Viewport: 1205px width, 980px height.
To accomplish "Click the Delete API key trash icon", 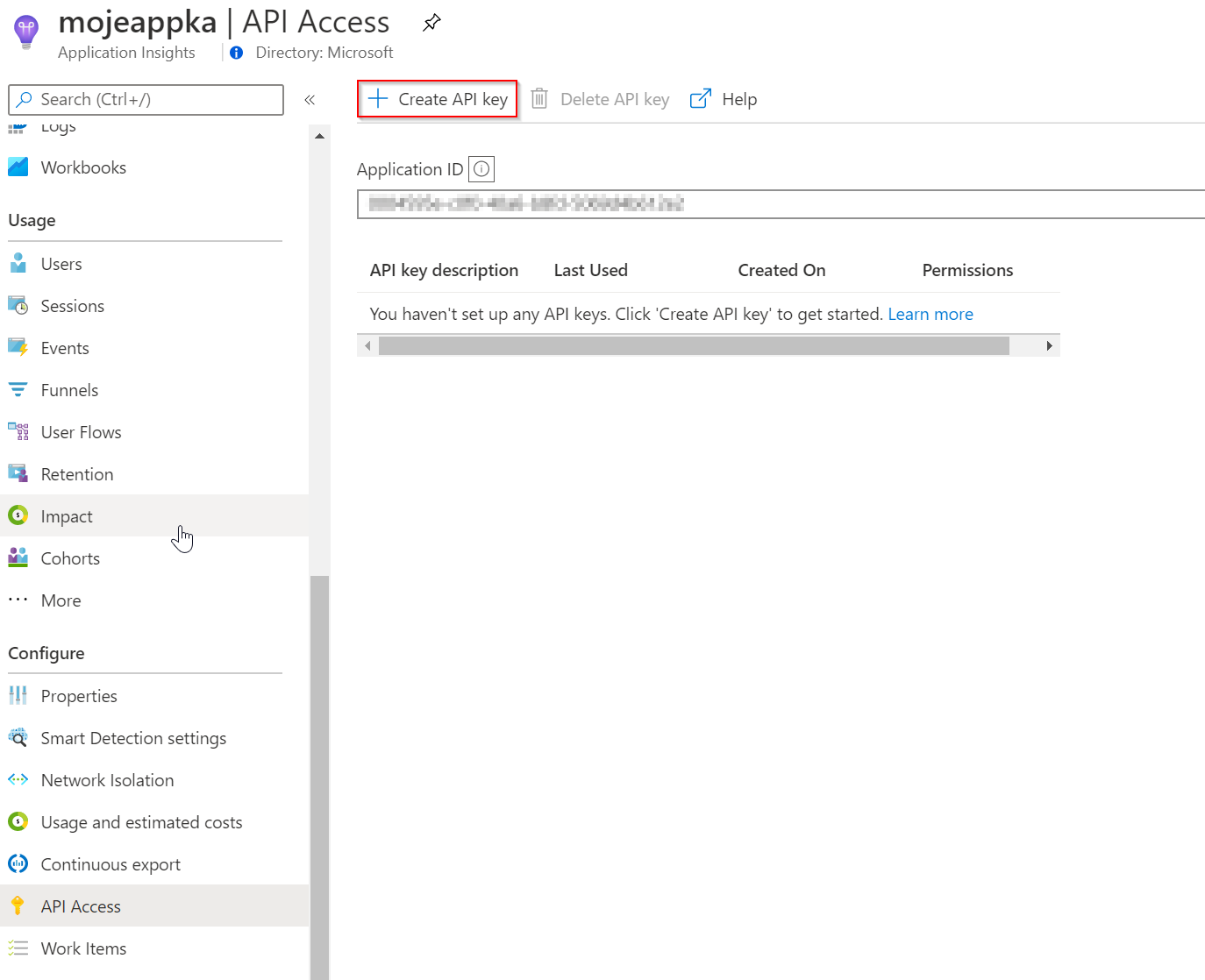I will [x=540, y=99].
